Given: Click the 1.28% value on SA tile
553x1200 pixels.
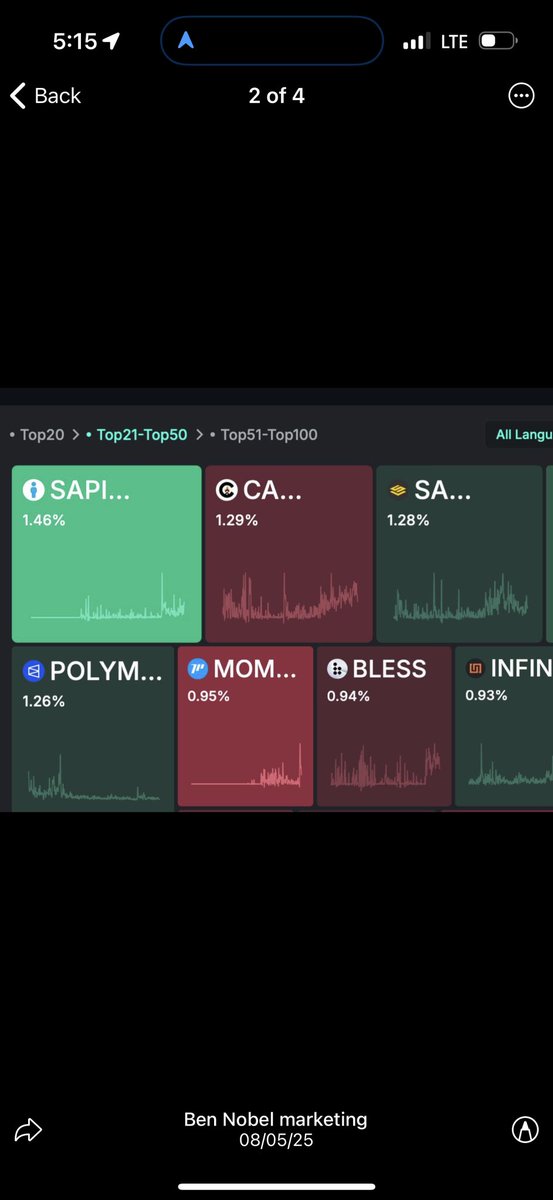Looking at the screenshot, I should [408, 520].
